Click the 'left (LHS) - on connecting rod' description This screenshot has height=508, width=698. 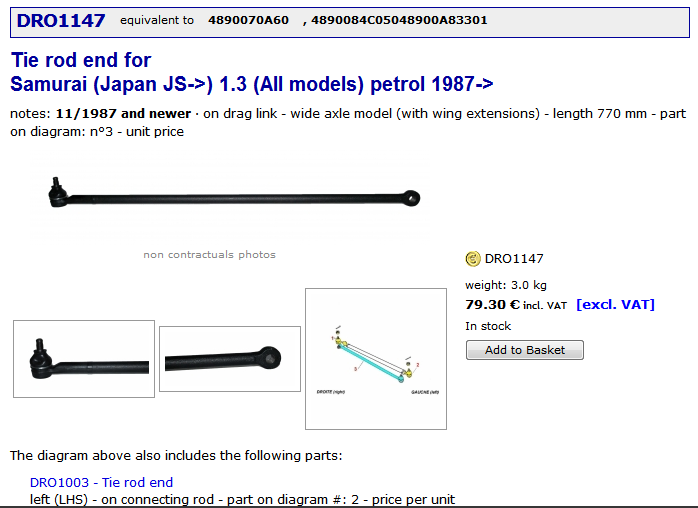click(x=243, y=500)
